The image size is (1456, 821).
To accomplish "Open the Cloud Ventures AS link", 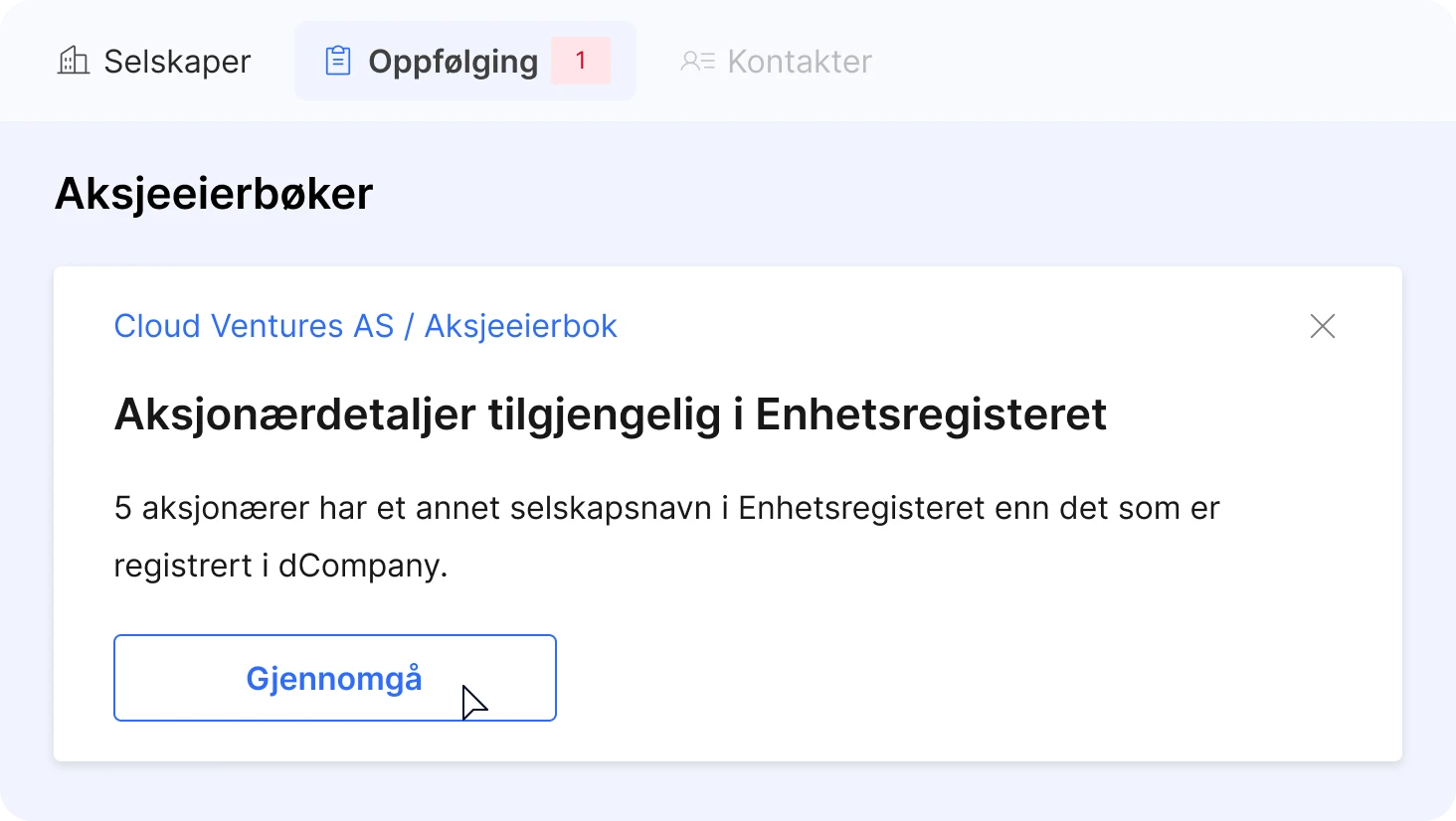I will [254, 326].
